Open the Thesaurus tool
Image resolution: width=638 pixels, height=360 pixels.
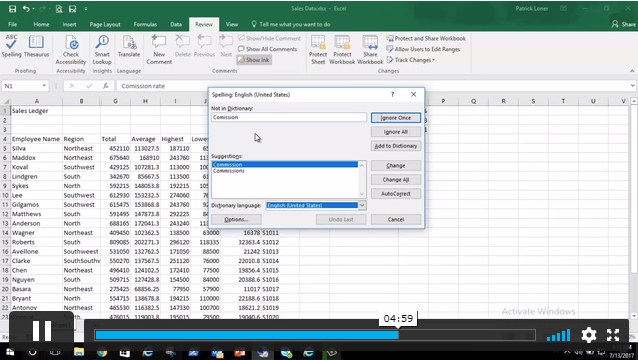[36, 46]
